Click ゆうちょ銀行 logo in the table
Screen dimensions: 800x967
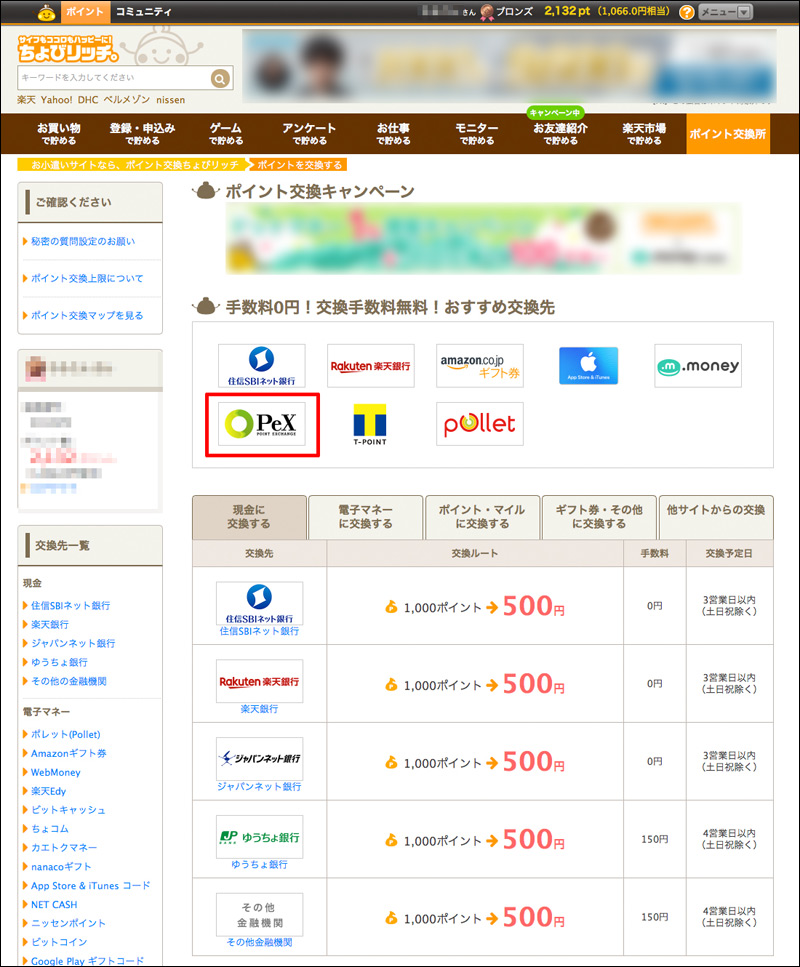[x=260, y=836]
